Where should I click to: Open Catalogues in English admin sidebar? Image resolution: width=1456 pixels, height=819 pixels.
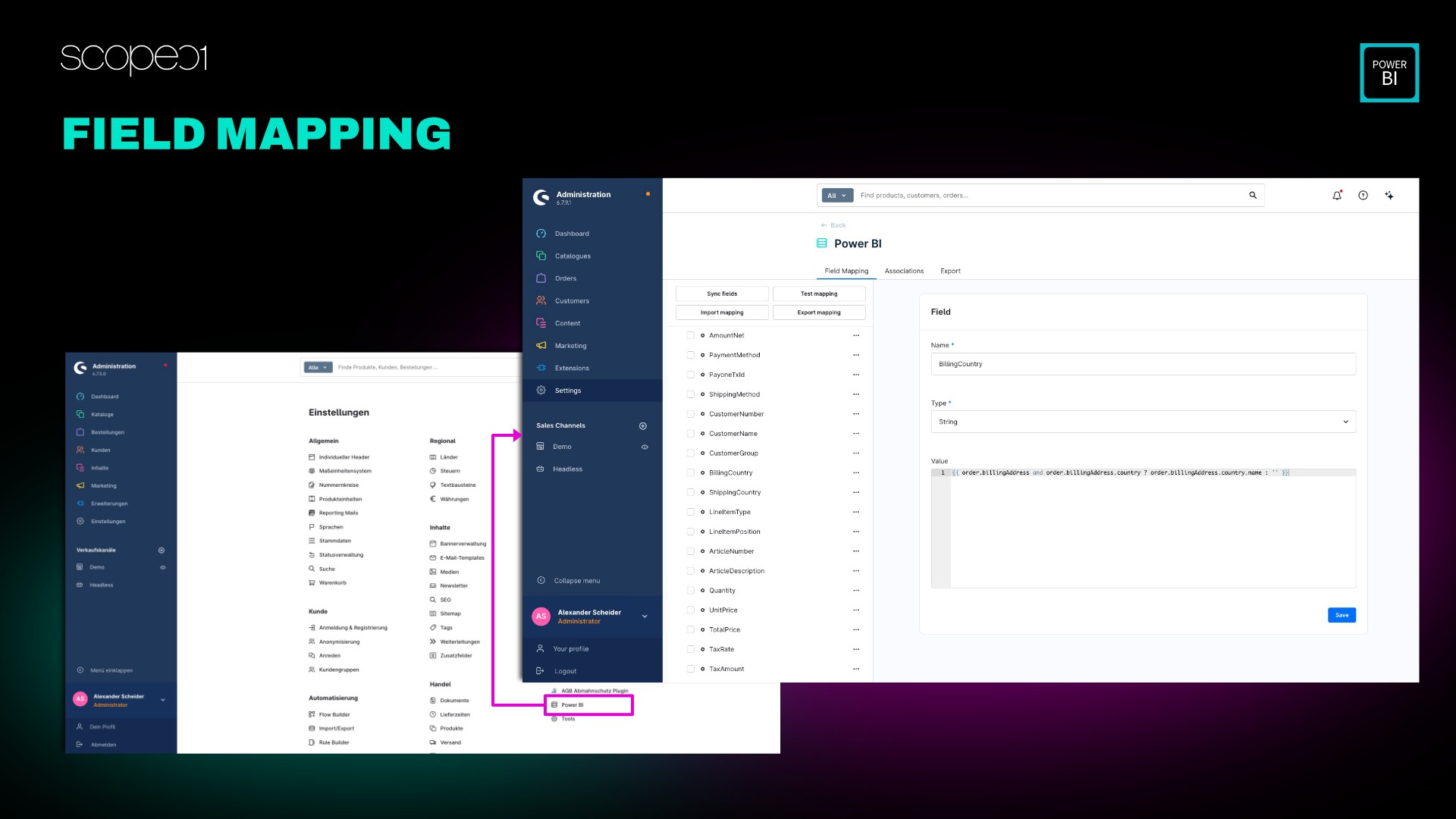572,256
